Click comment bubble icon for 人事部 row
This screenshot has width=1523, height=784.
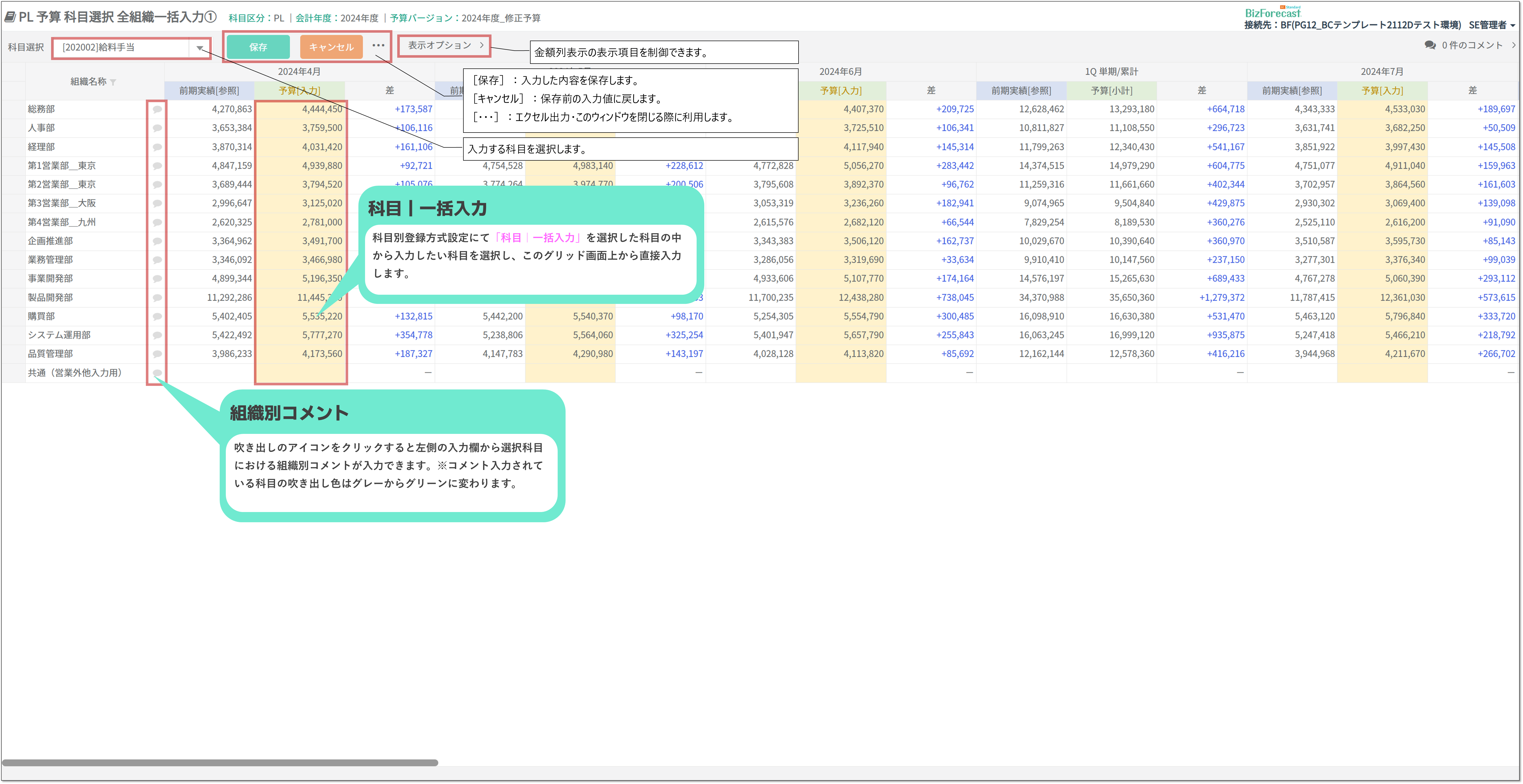tap(157, 128)
